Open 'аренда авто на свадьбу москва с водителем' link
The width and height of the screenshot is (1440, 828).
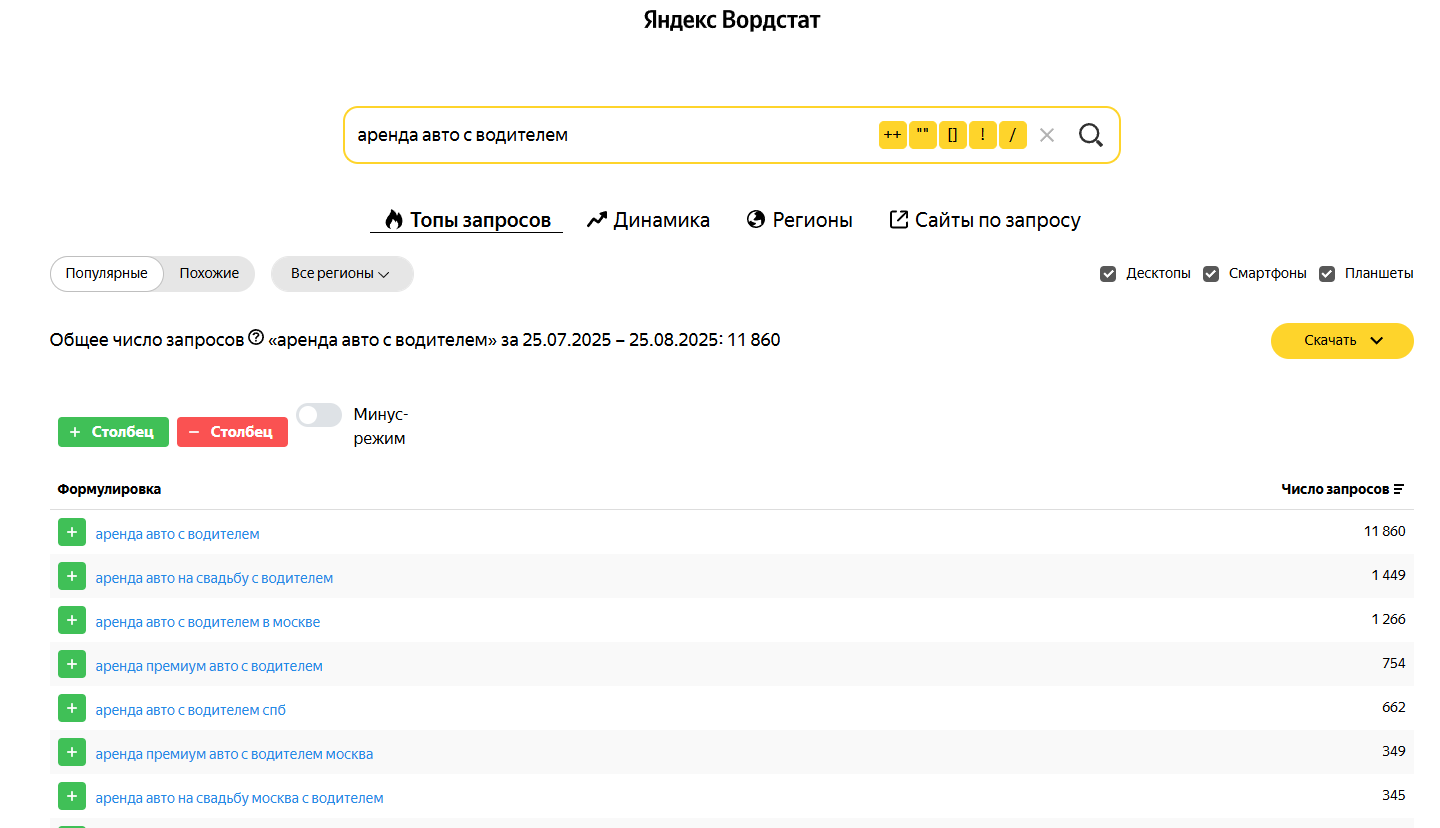point(239,798)
